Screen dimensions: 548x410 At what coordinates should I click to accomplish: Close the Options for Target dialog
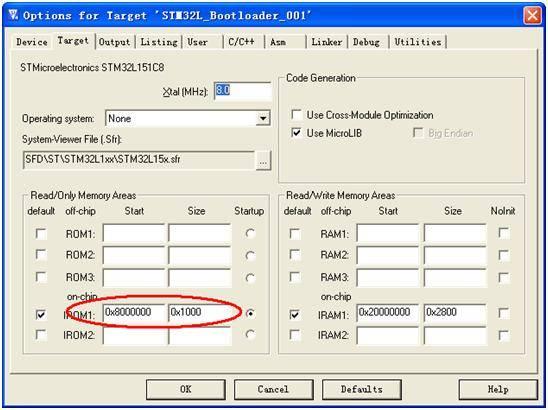pyautogui.click(x=532, y=15)
